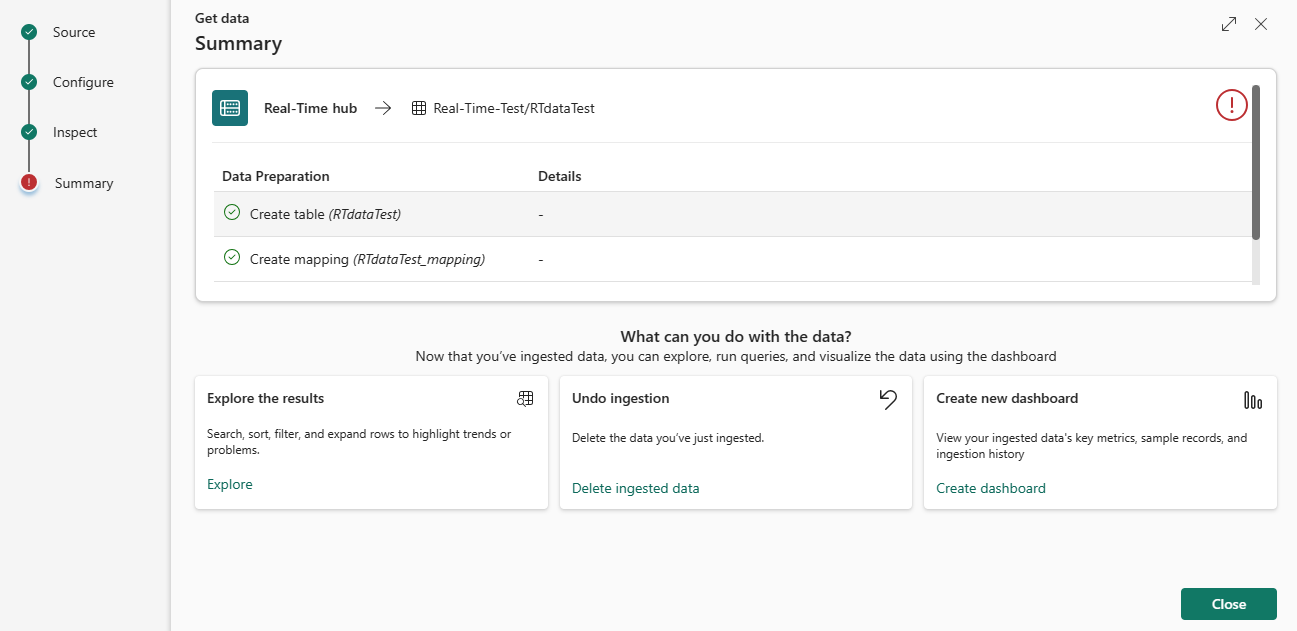The image size is (1297, 631).
Task: Click the Real-Time-Test/RTdataTest destination text
Action: 514,108
